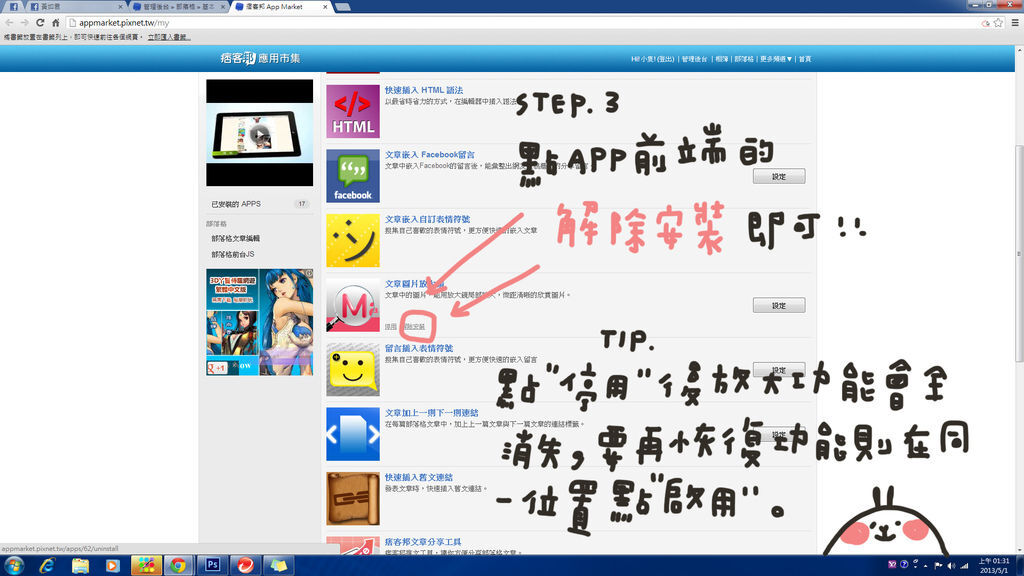Switch to the second Facebook tab

click(x=75, y=7)
